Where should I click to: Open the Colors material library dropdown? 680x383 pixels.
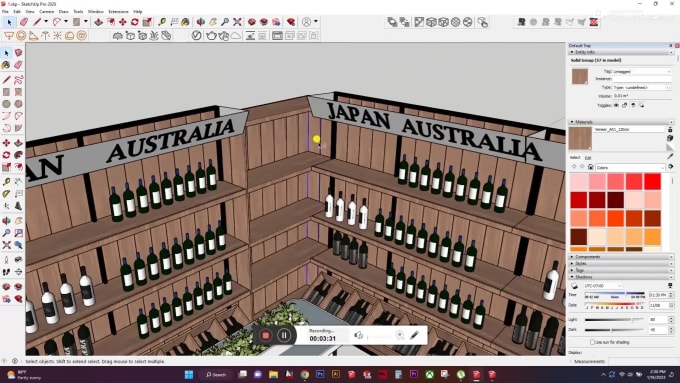tap(630, 167)
